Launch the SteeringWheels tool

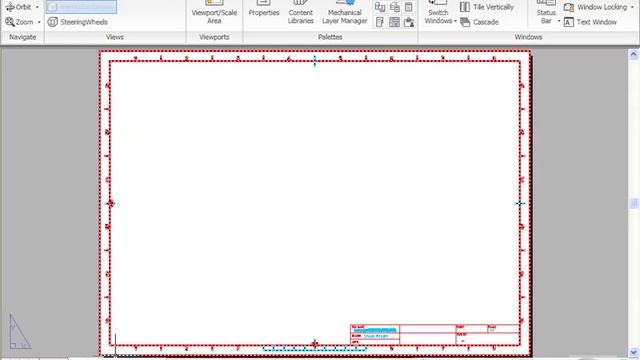[78, 22]
